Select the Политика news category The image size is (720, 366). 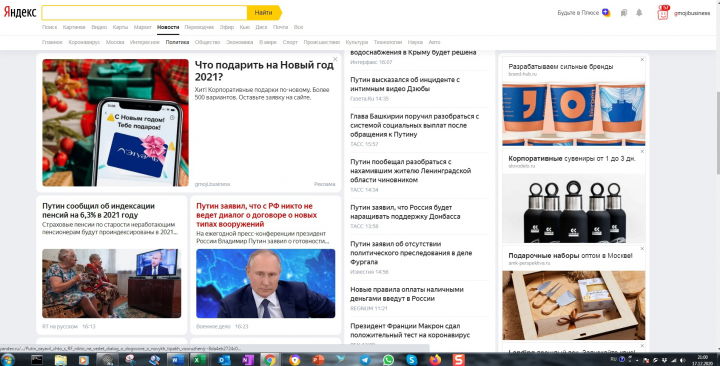pyautogui.click(x=177, y=42)
